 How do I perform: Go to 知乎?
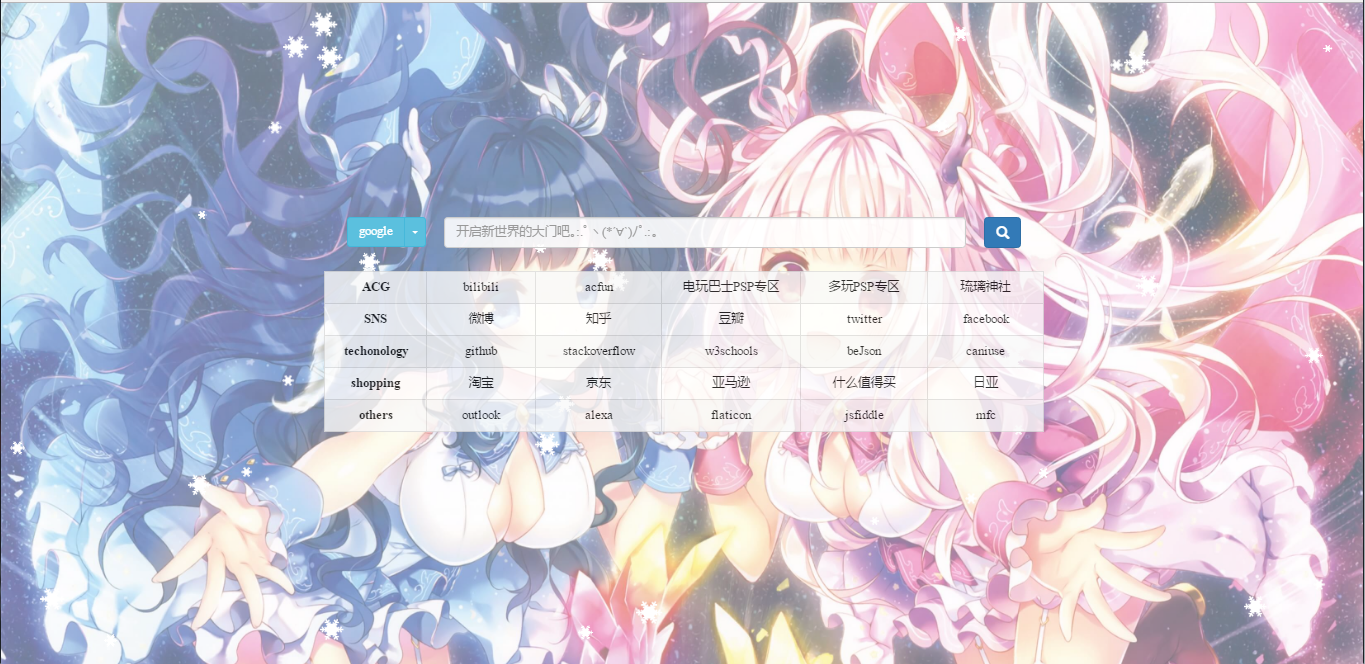coord(599,319)
